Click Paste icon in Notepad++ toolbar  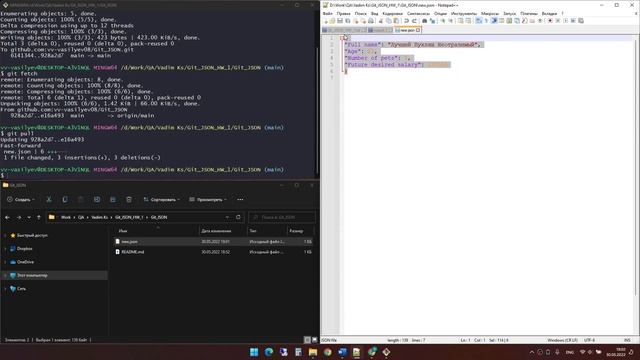click(x=396, y=21)
